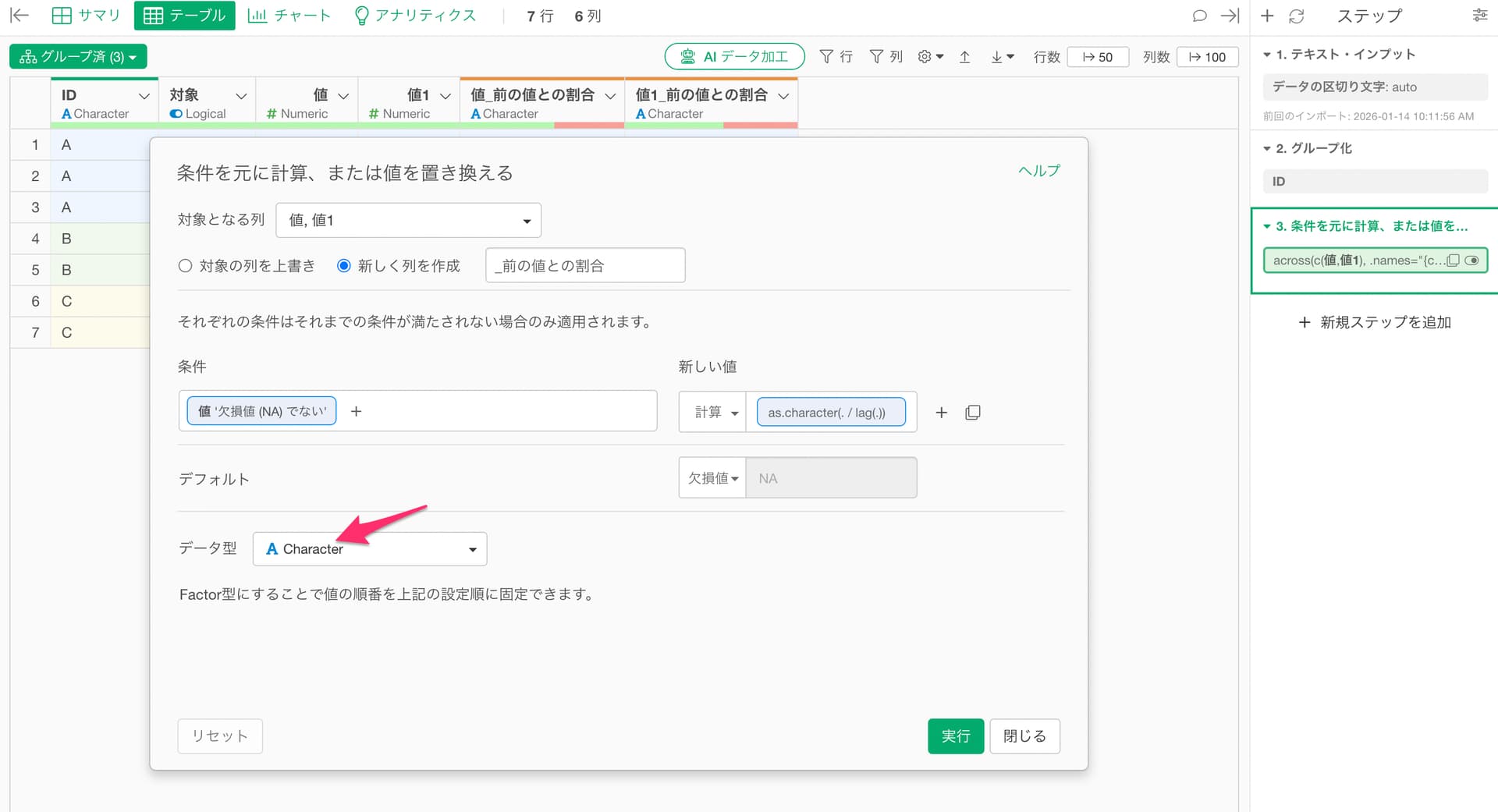
Task: Select 対象の列を上書き radio option
Action: (186, 266)
